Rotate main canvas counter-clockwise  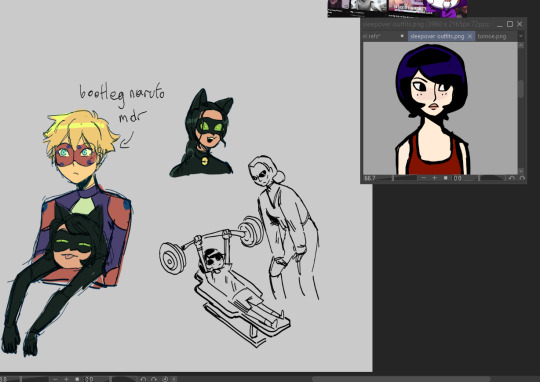[x=143, y=379]
